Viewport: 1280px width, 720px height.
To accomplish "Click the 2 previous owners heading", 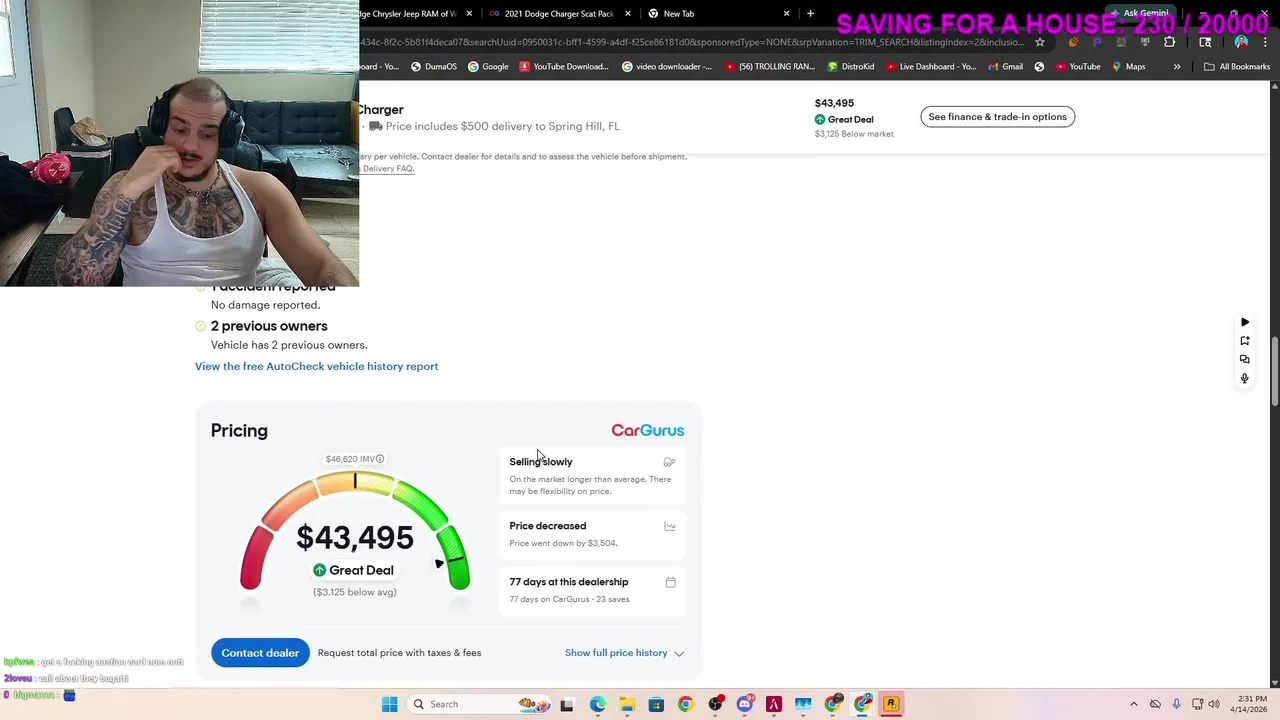I will (x=269, y=326).
